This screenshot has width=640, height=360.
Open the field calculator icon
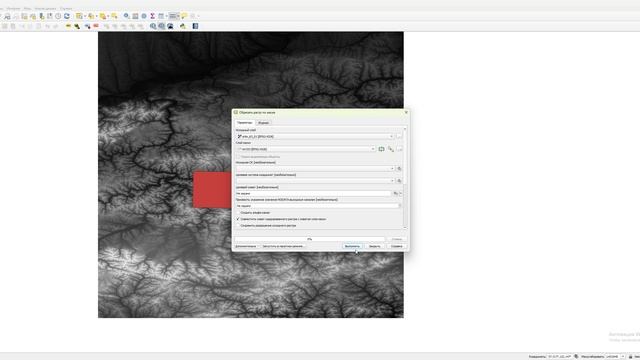pyautogui.click(x=135, y=16)
